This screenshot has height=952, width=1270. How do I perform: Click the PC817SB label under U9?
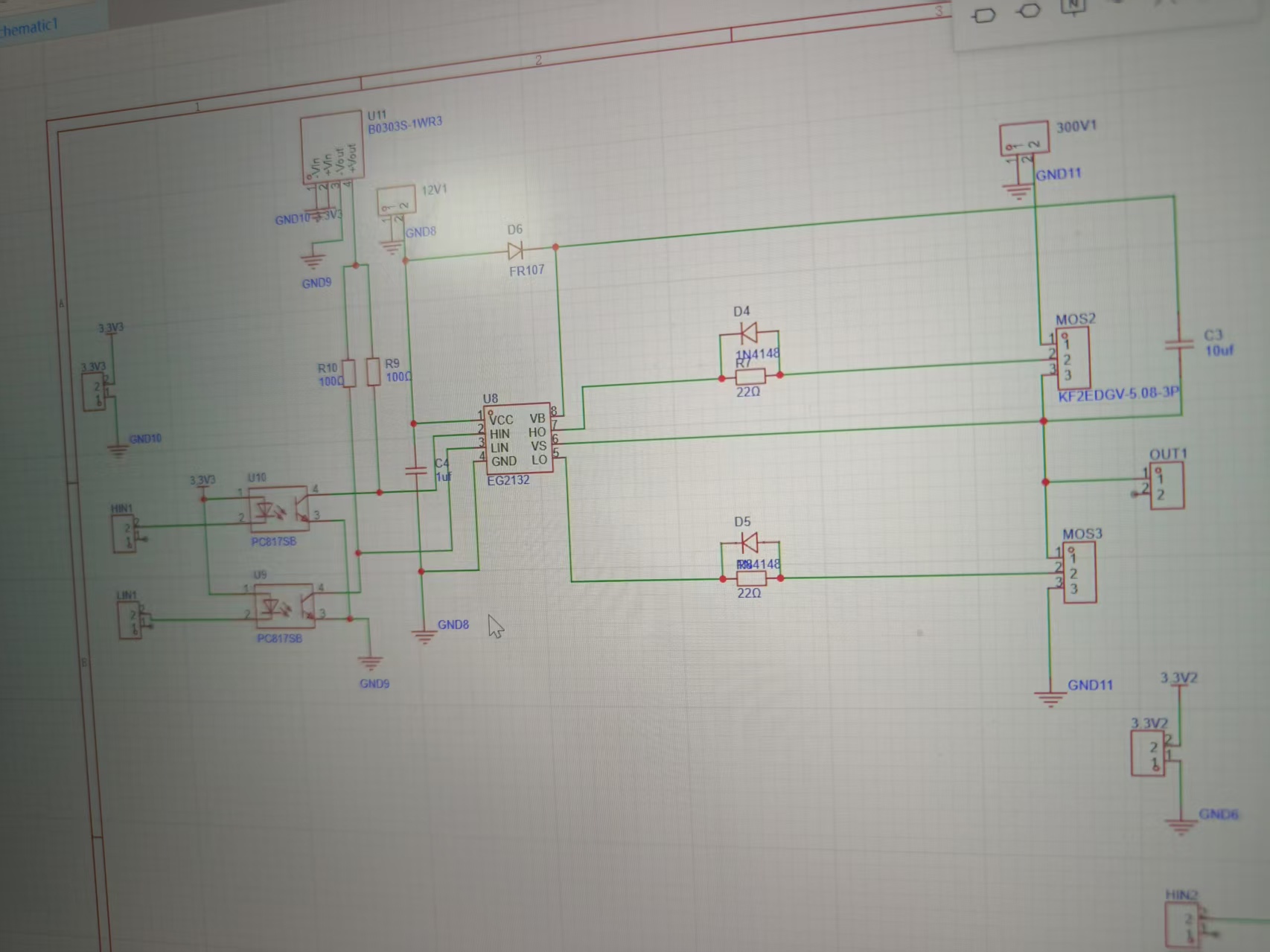coord(280,639)
